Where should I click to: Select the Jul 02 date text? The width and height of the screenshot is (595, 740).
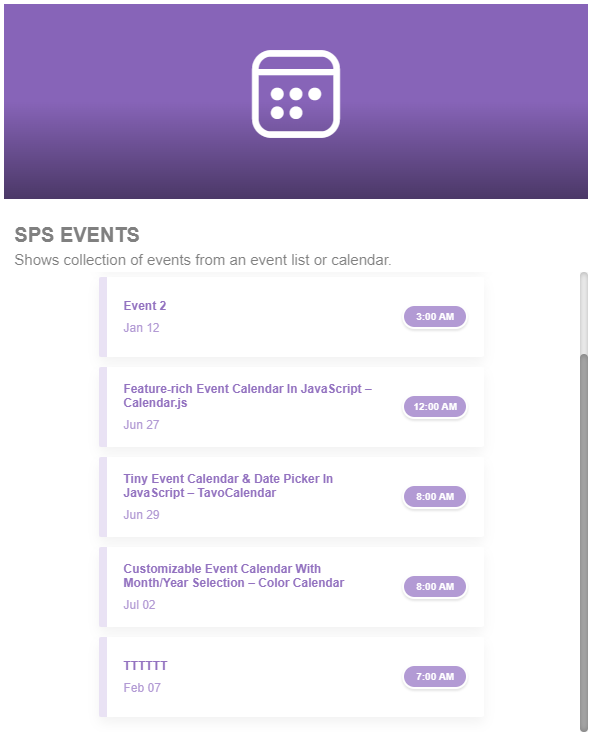point(139,605)
